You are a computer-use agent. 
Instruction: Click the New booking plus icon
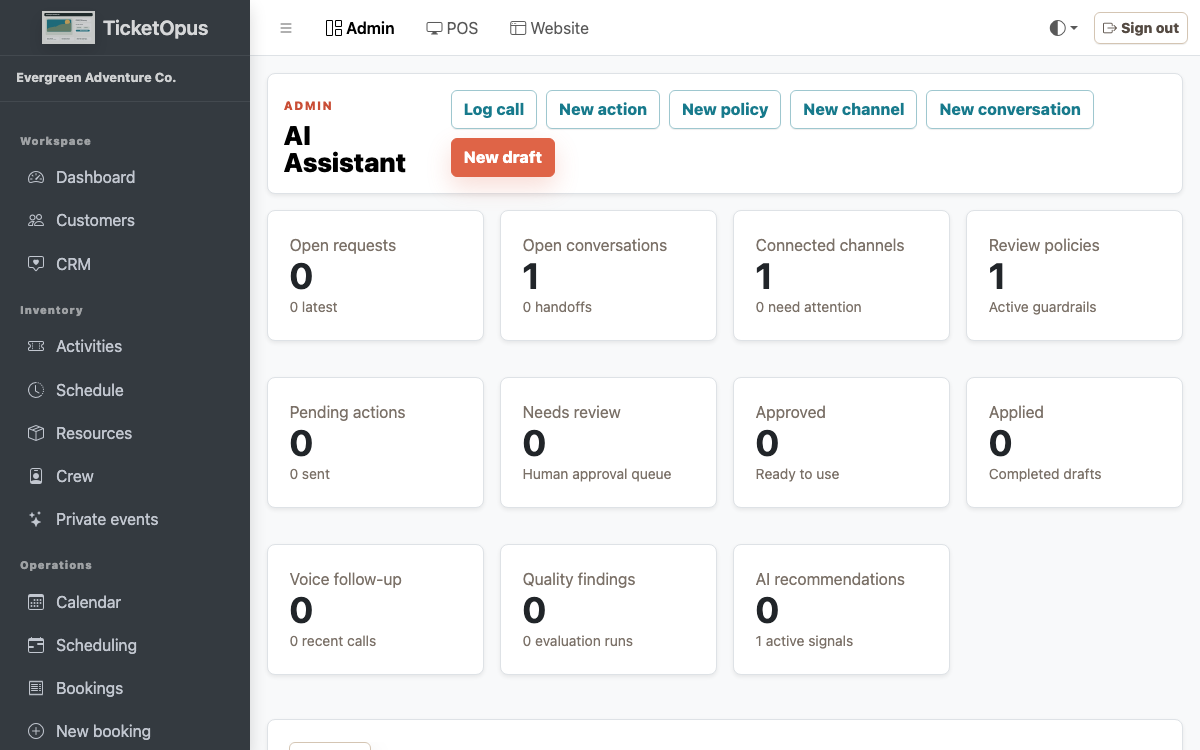pos(36,732)
